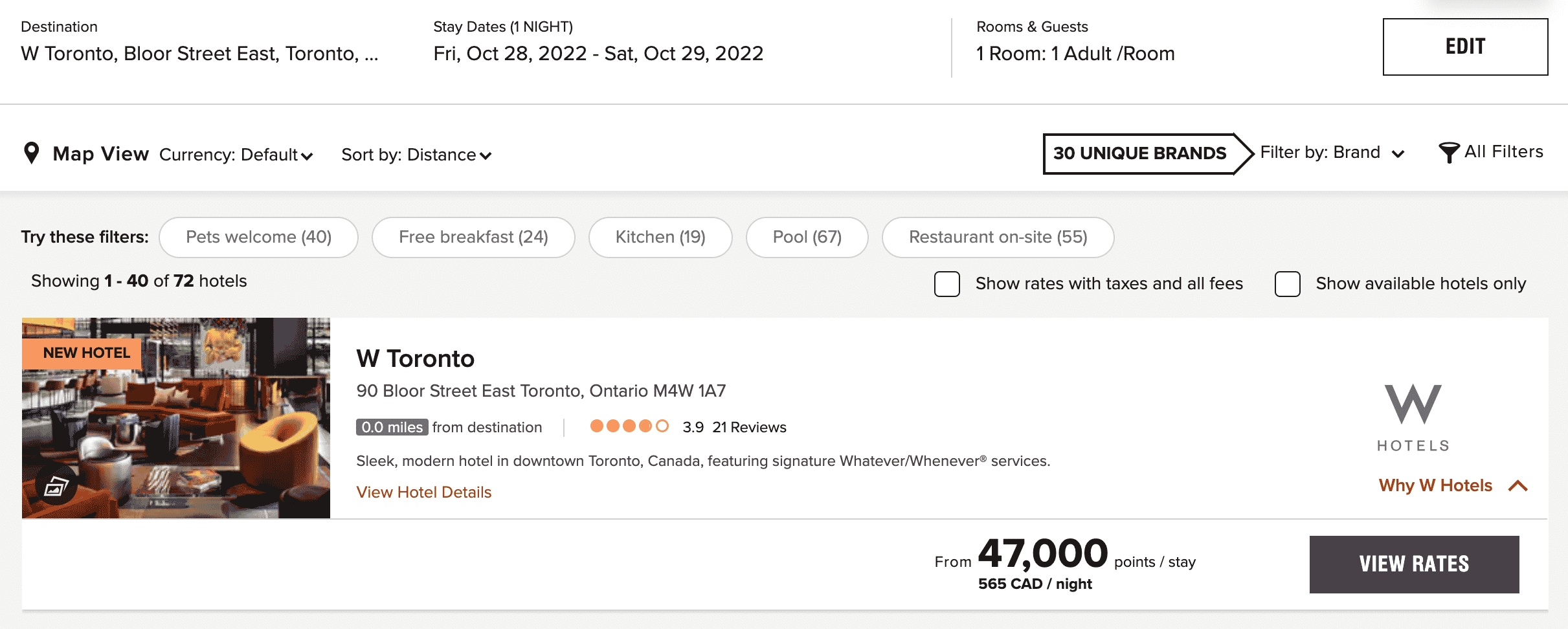Apply the Pets welcome filter chip

click(x=258, y=237)
